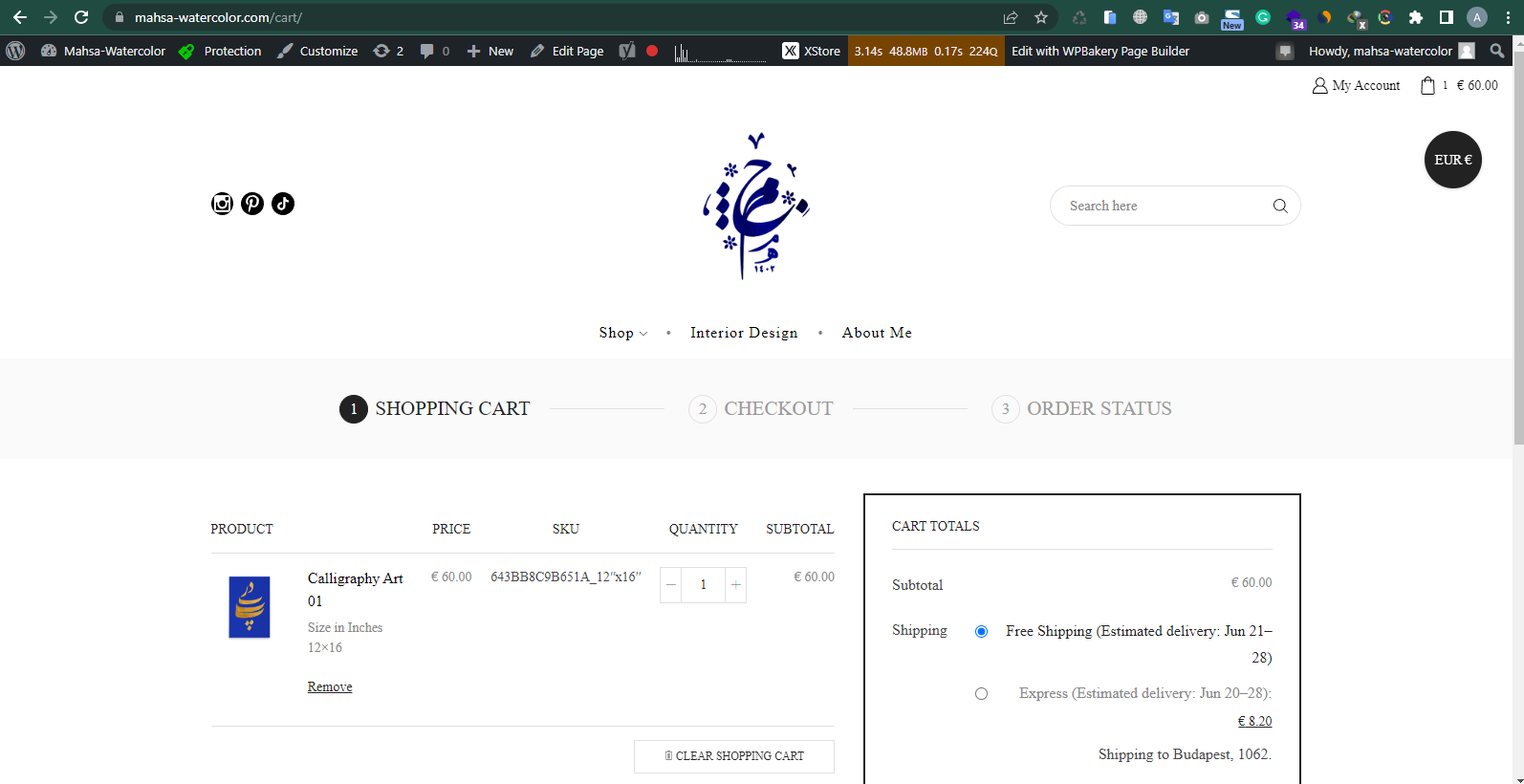Click the admin bar notification speech bubble
The image size is (1524, 784).
click(1285, 51)
